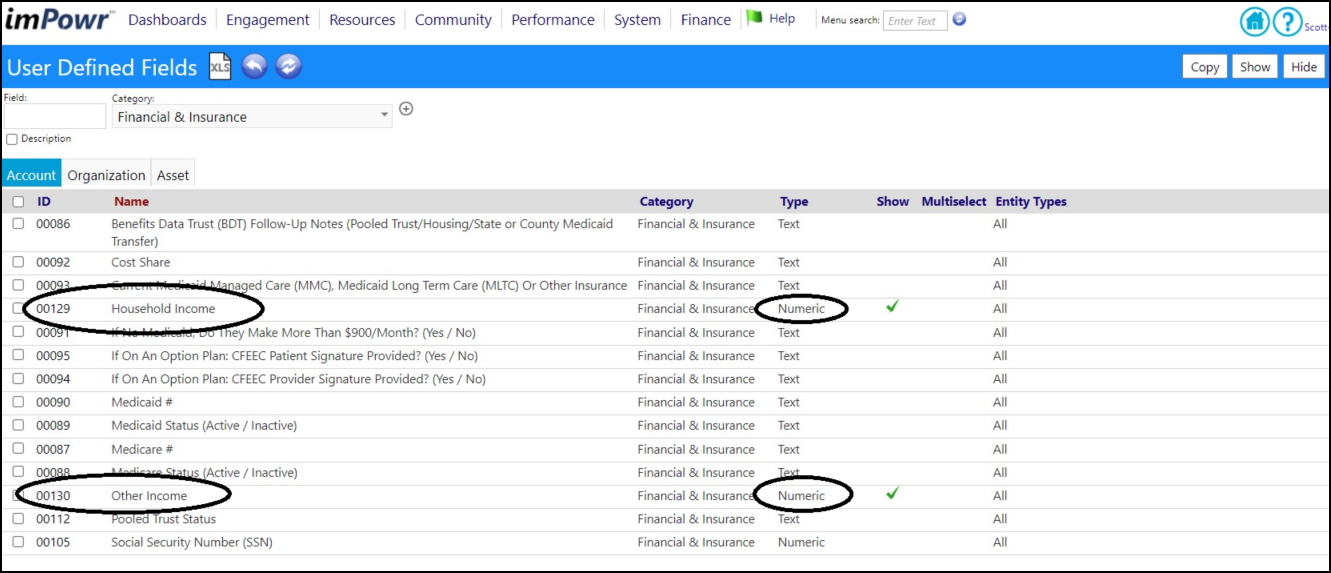Sort by the Type column header
The height and width of the screenshot is (573, 1331).
(x=794, y=202)
